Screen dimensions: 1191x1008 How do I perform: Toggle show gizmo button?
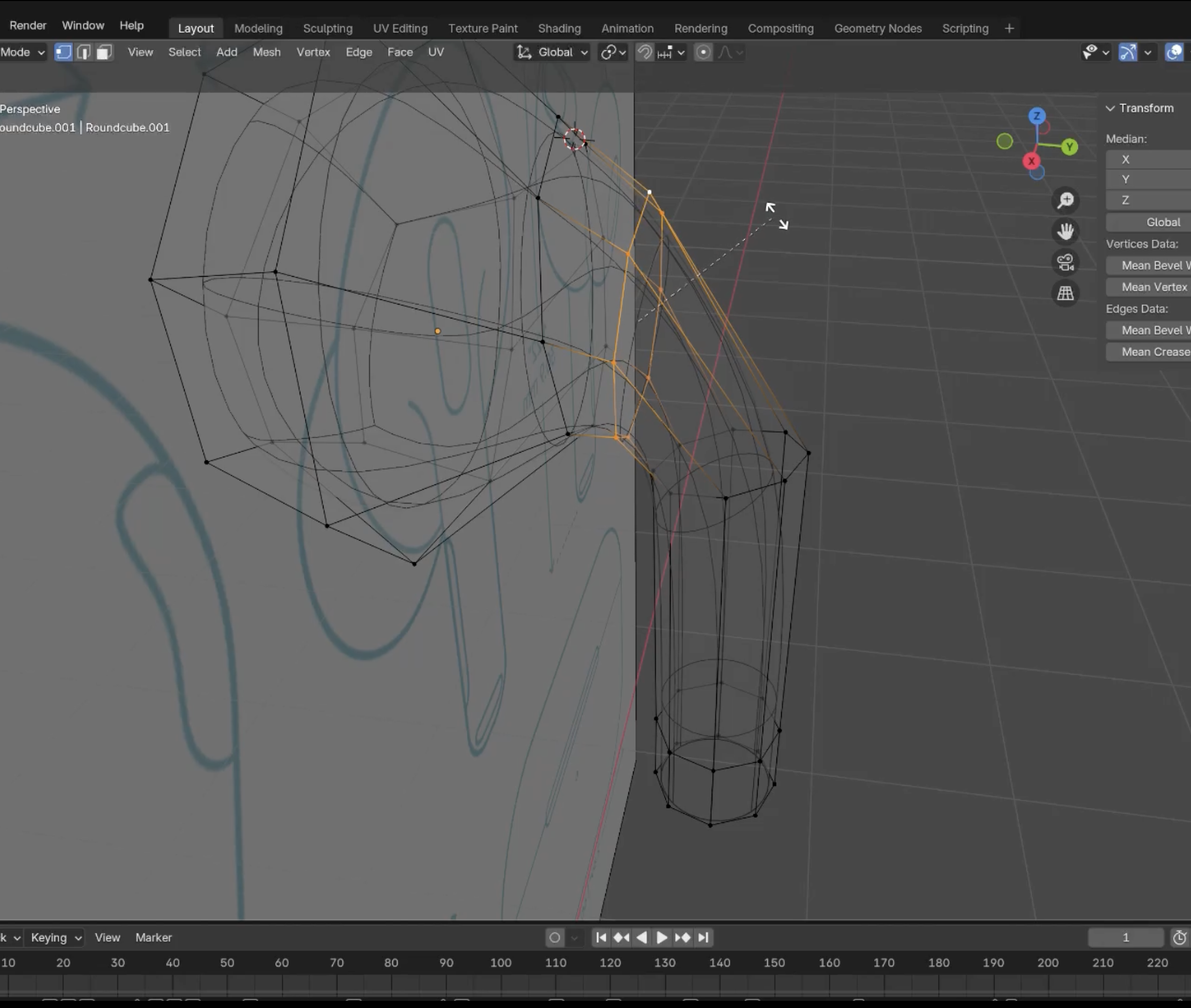pos(1128,52)
